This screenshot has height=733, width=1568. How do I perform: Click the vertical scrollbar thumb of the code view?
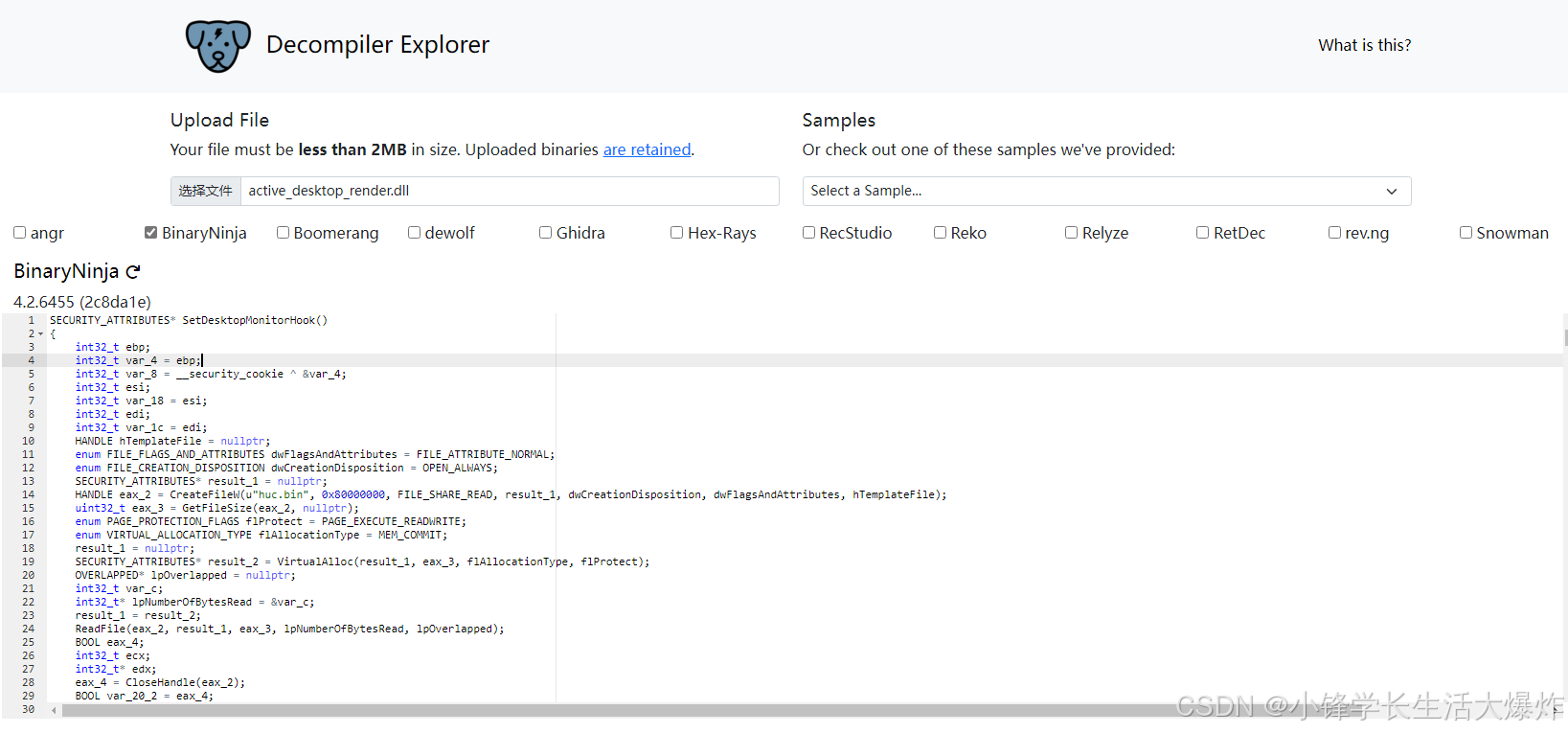point(1565,337)
